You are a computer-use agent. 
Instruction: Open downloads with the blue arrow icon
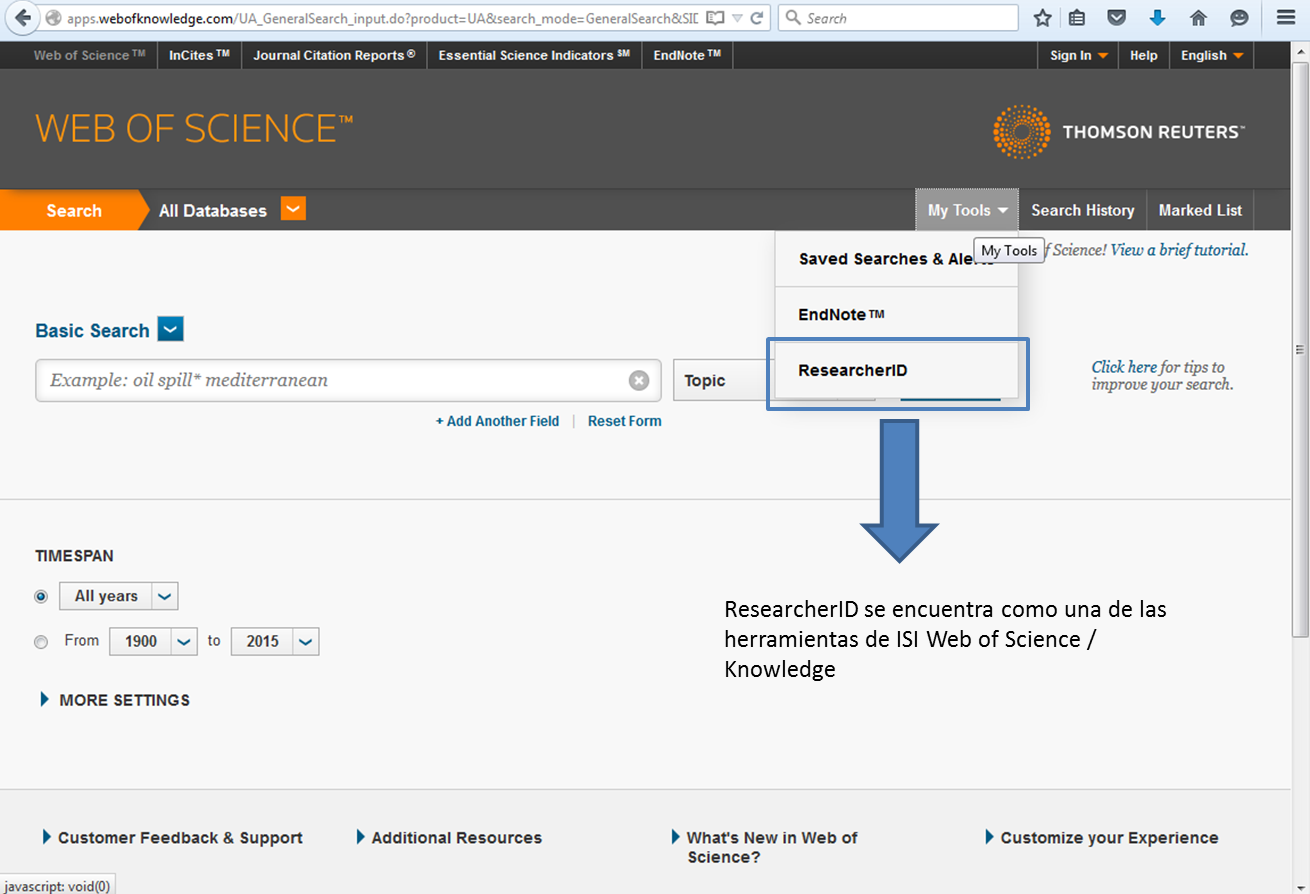click(1158, 18)
